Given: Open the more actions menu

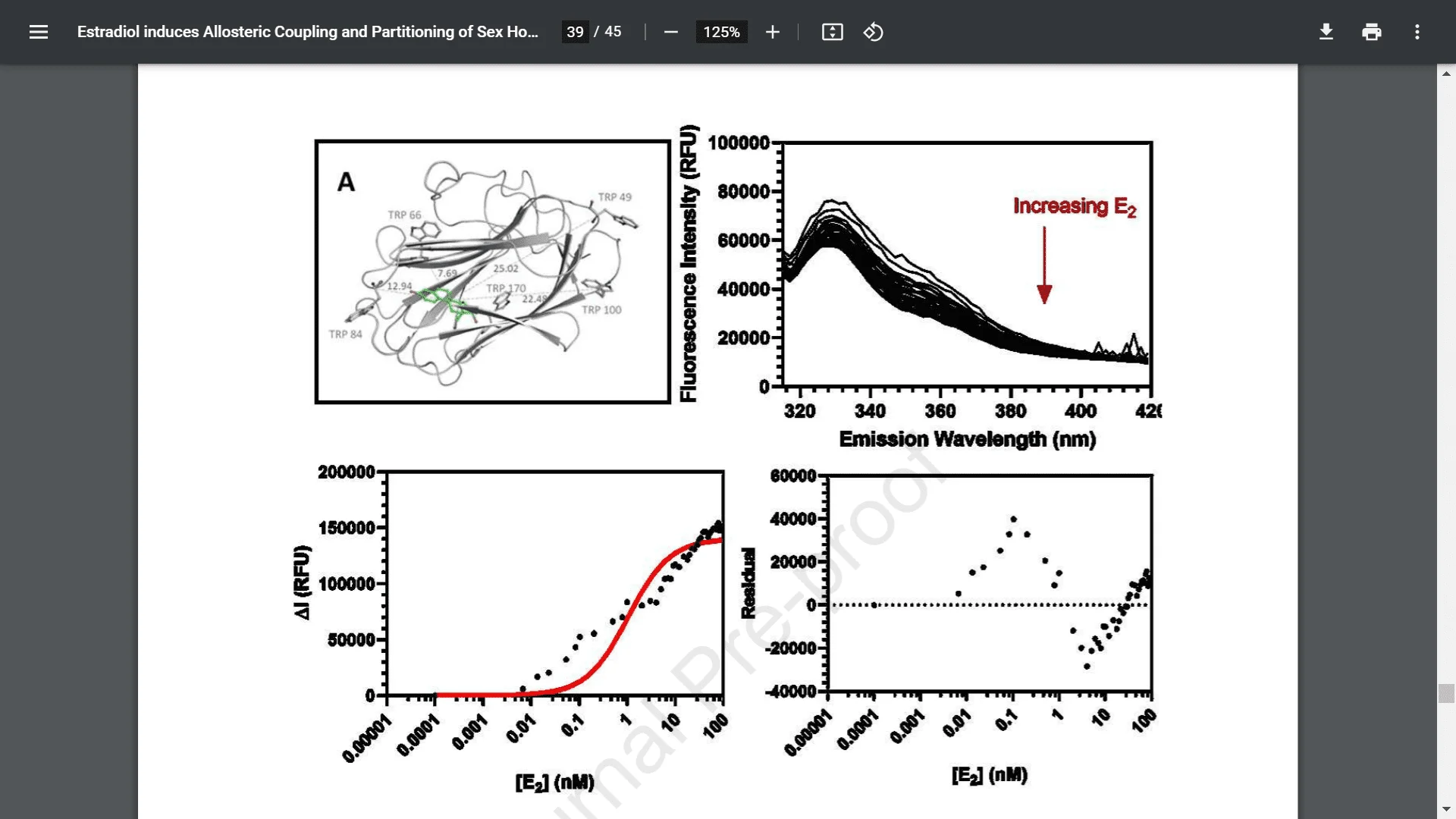Looking at the screenshot, I should point(1417,32).
